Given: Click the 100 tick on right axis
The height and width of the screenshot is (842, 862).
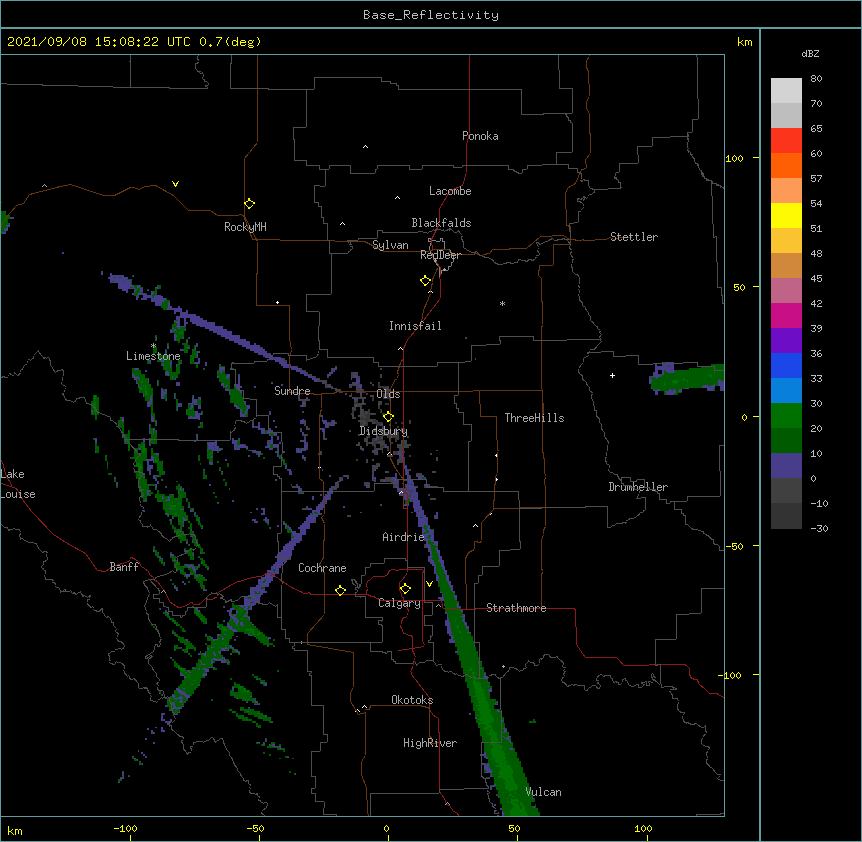Looking at the screenshot, I should [x=734, y=158].
